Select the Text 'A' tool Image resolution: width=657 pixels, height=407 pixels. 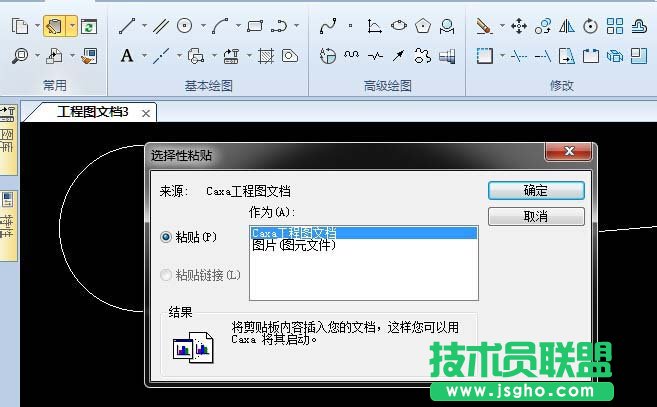(127, 56)
